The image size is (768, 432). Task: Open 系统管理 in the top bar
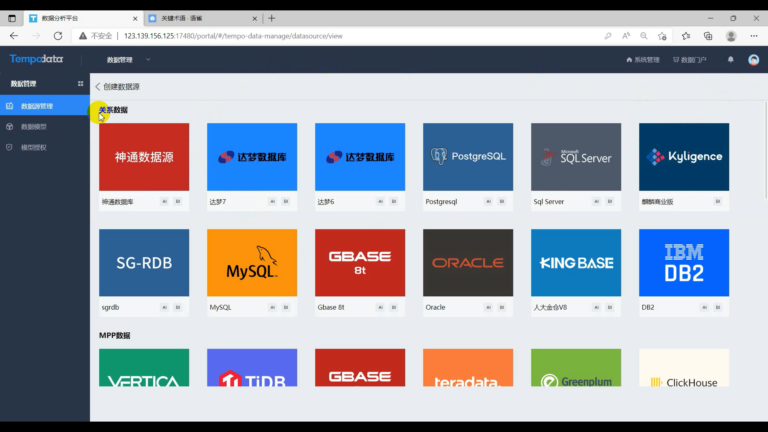click(643, 60)
